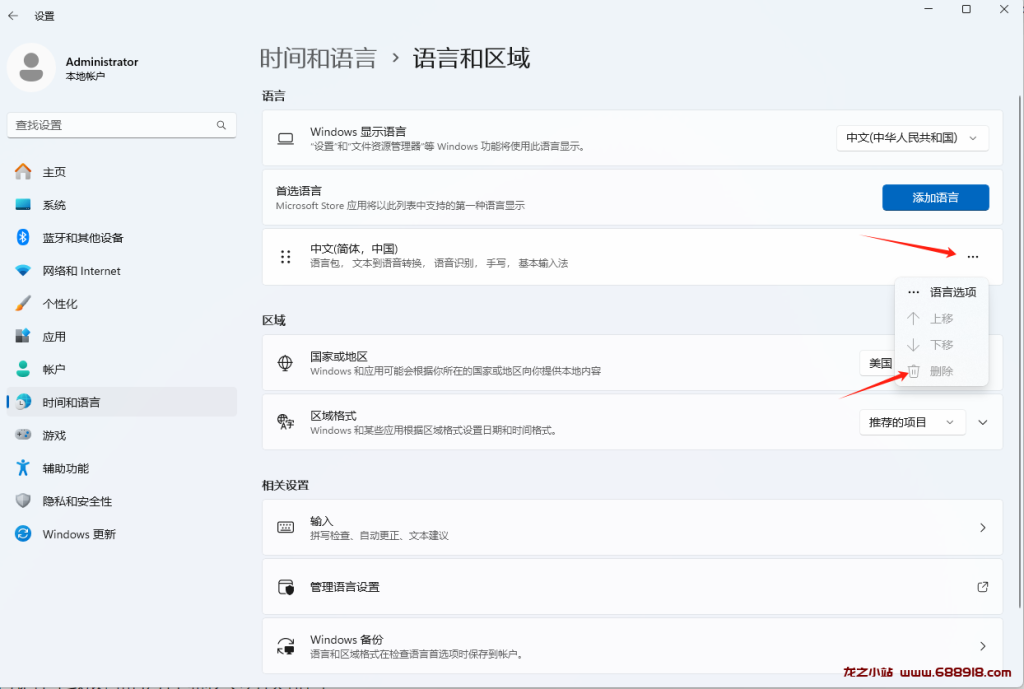Click the search magnifier icon

pos(221,125)
